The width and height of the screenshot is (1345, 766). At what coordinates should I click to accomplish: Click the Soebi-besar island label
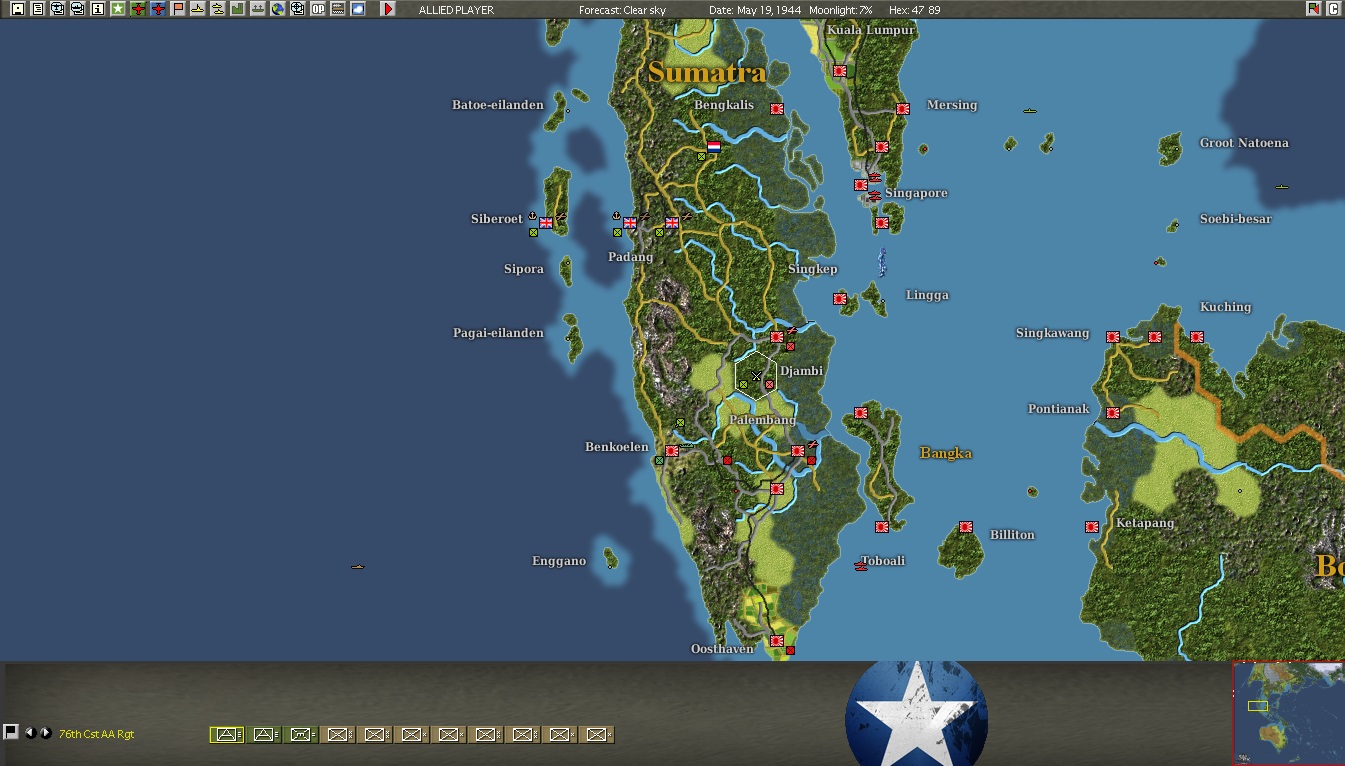1236,219
